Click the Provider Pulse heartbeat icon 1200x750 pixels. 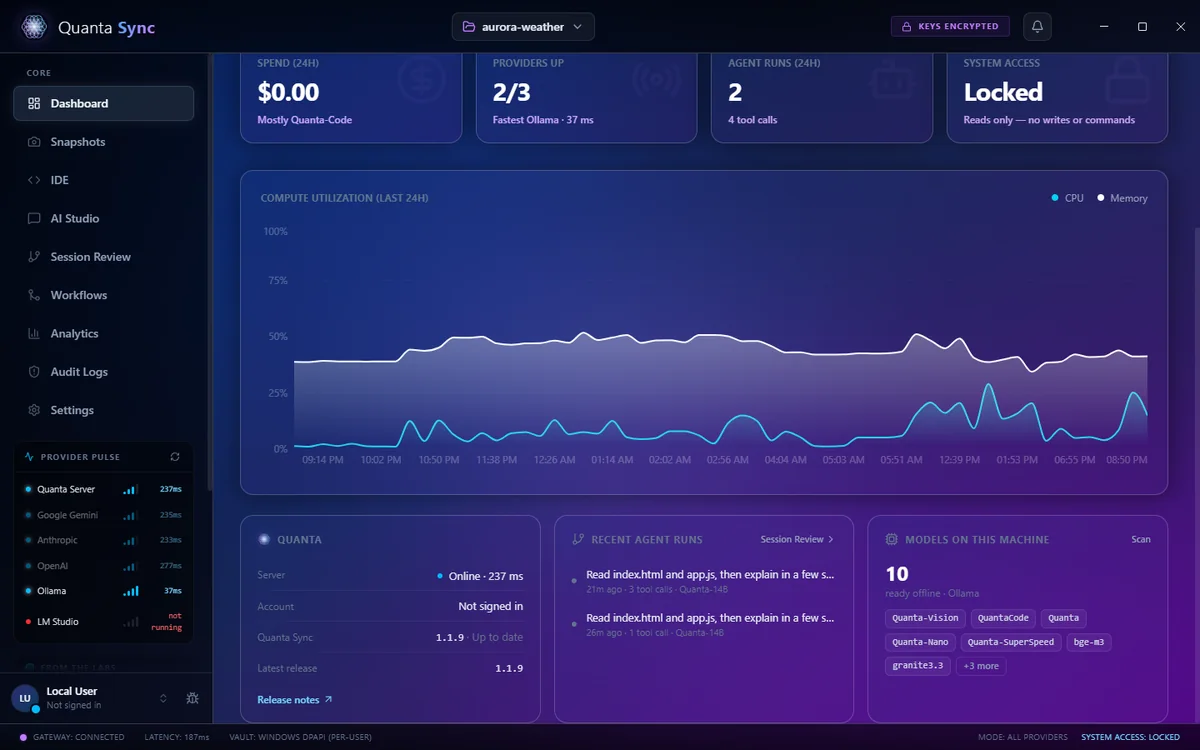pos(29,457)
